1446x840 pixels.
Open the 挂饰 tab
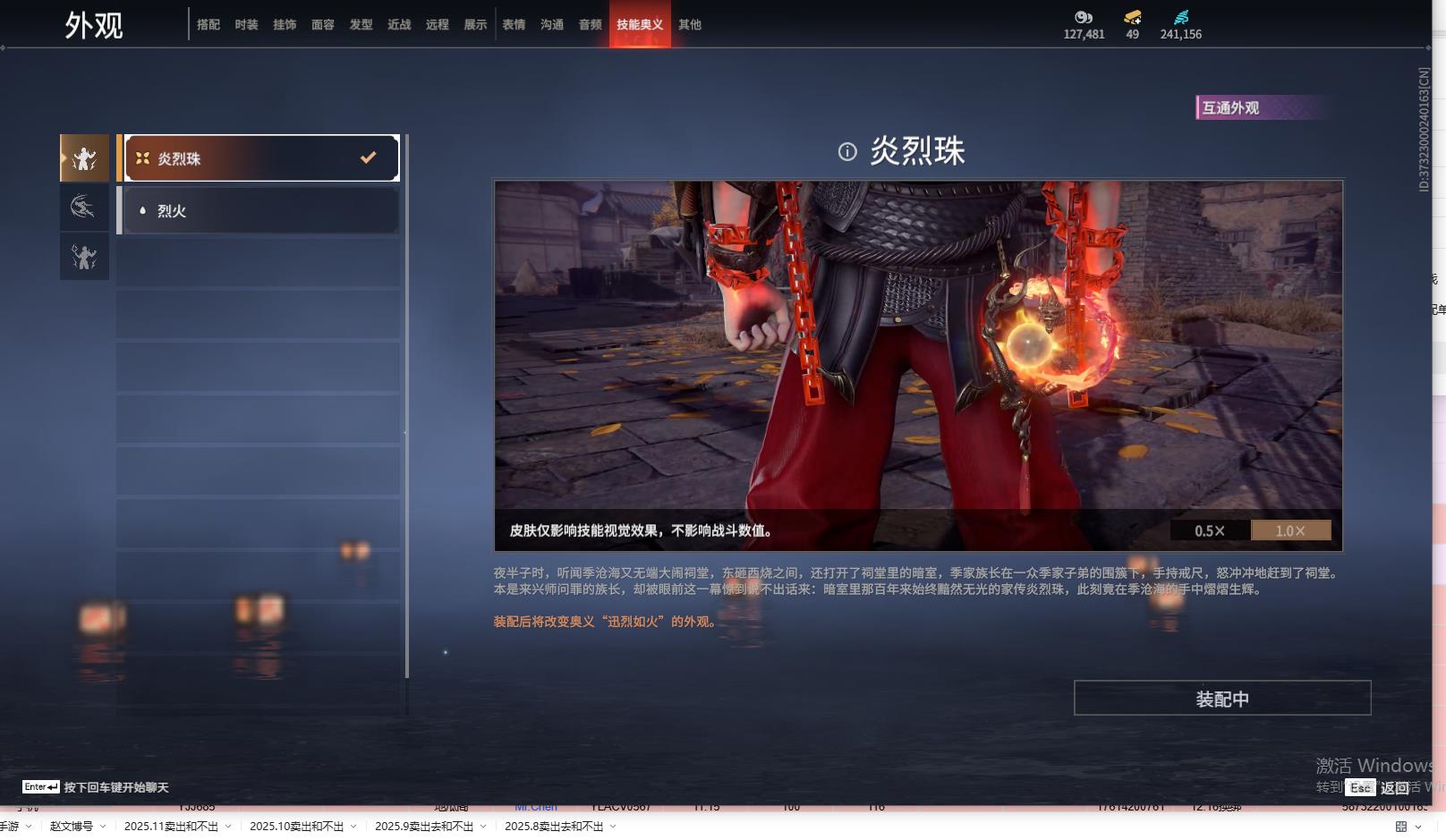tap(285, 25)
